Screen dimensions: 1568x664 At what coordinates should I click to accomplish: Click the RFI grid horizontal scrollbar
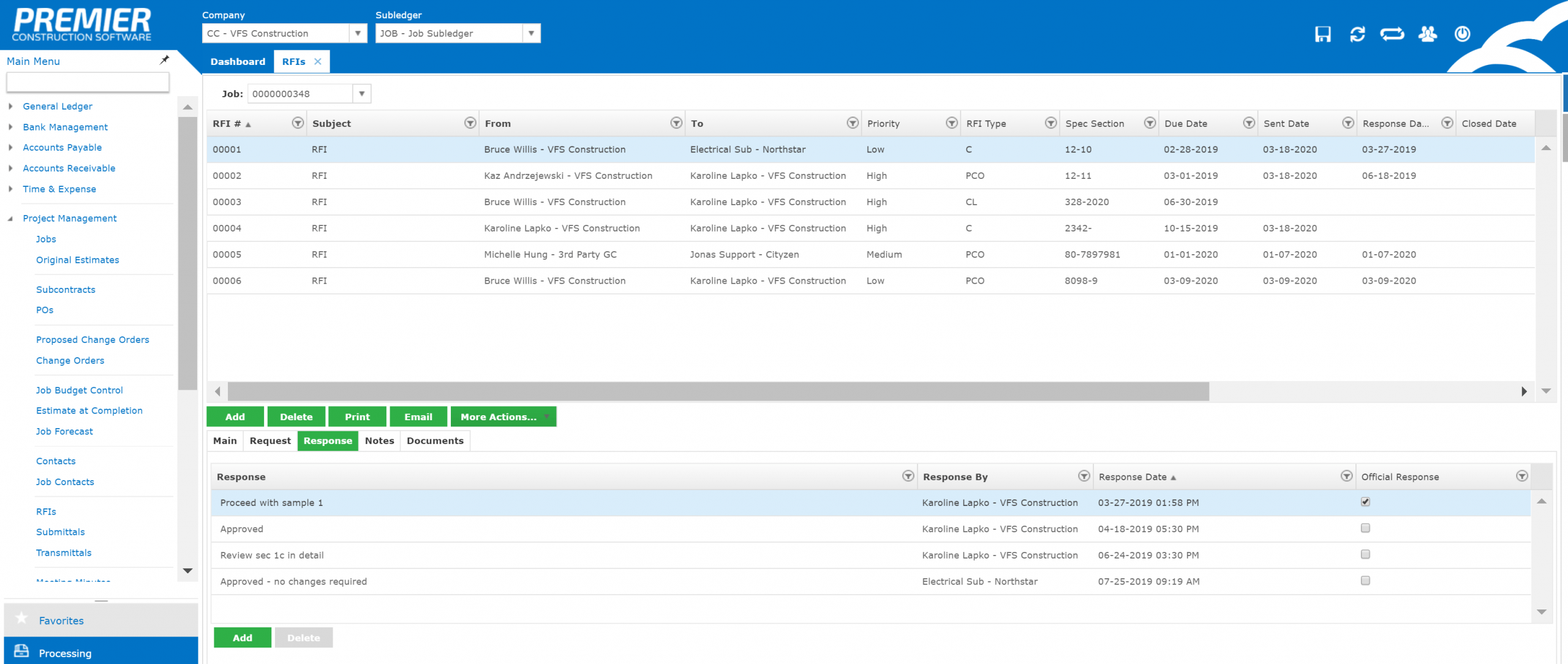[718, 391]
